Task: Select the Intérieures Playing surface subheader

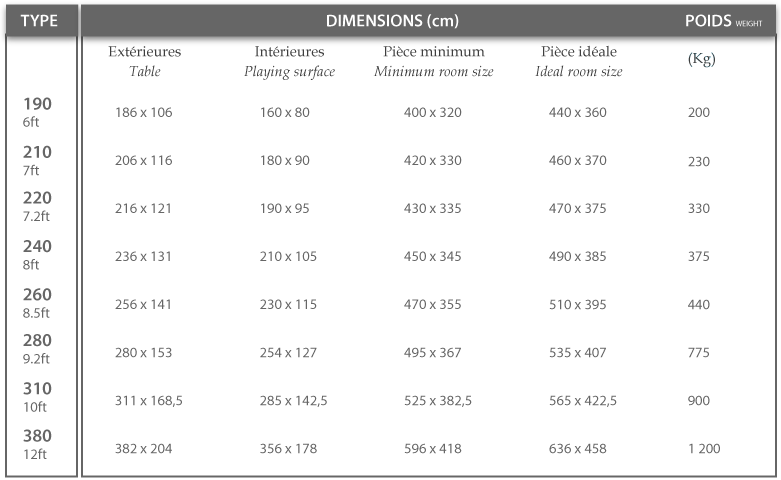Action: [x=289, y=61]
